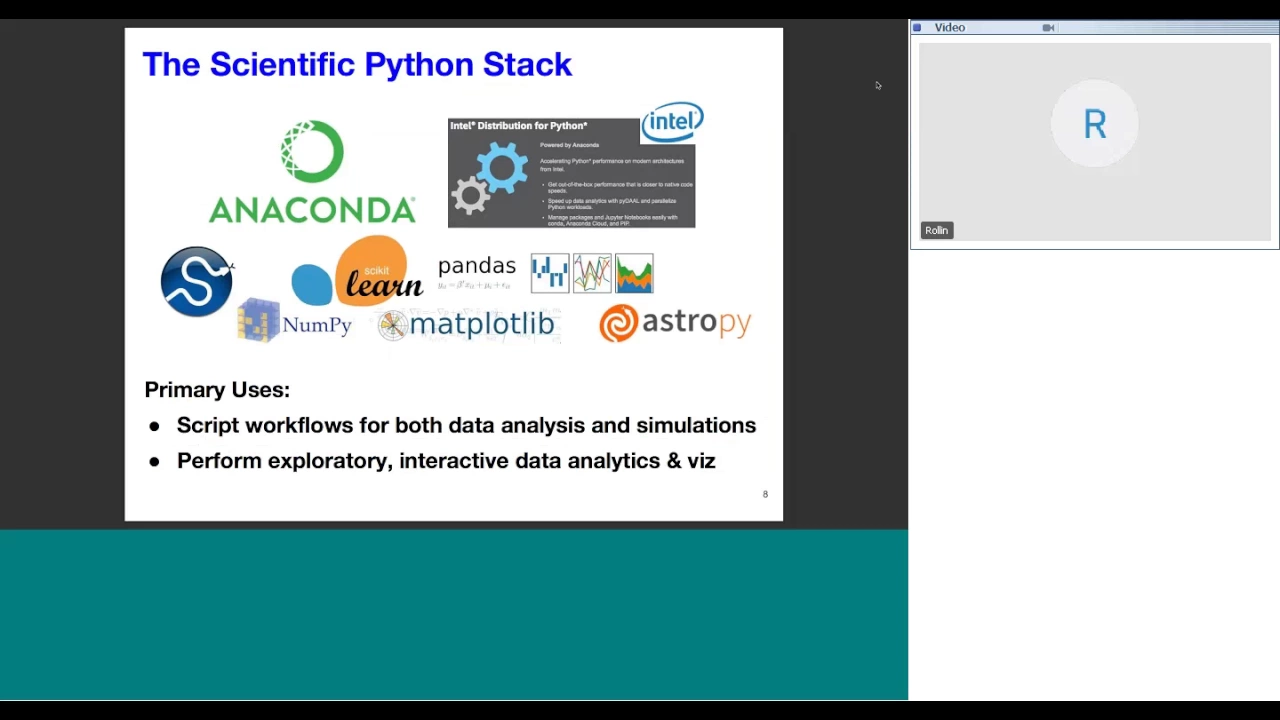The height and width of the screenshot is (720, 1280).
Task: Click slide page number 8
Action: (x=765, y=494)
